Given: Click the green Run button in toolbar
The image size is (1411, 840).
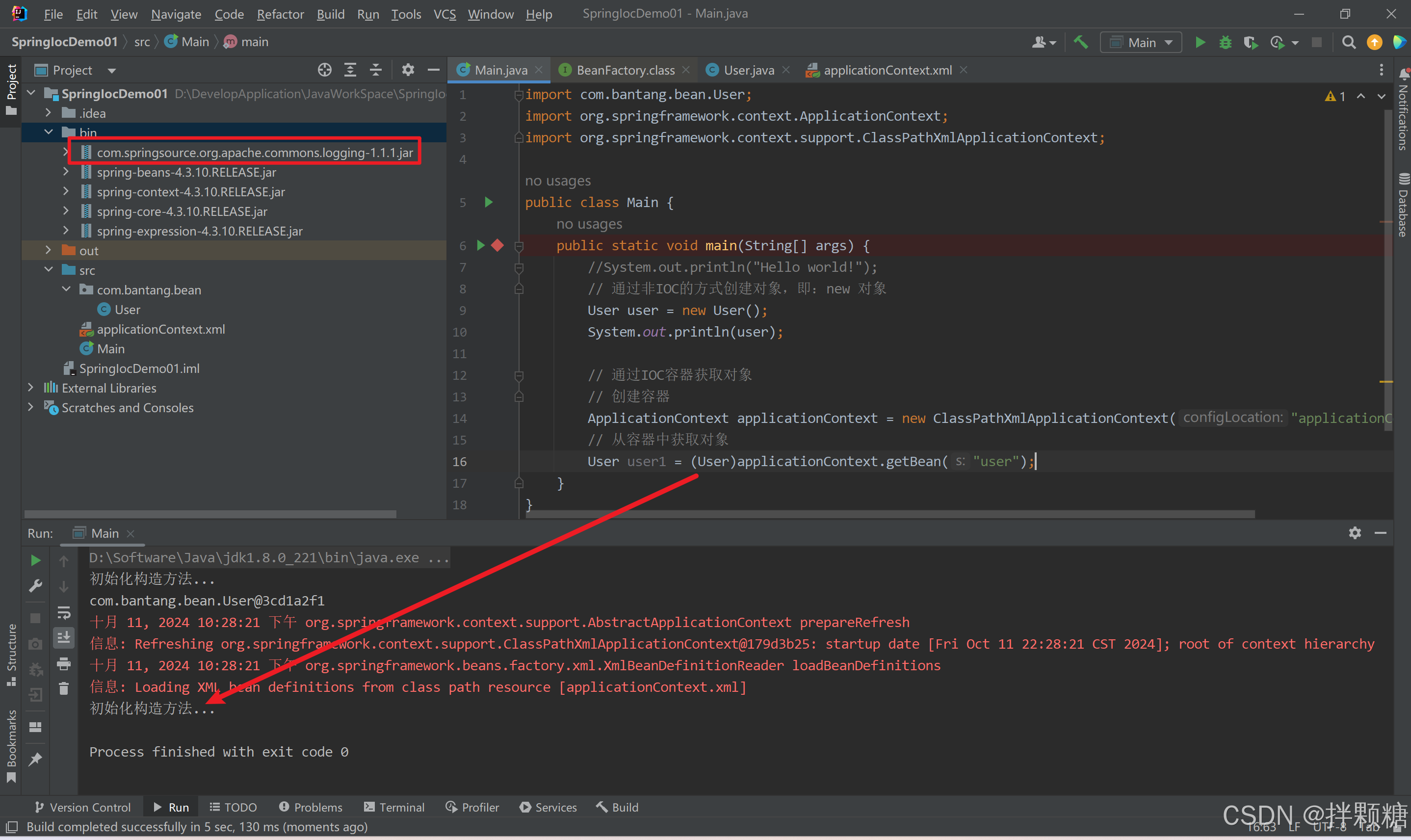Looking at the screenshot, I should pyautogui.click(x=1200, y=43).
